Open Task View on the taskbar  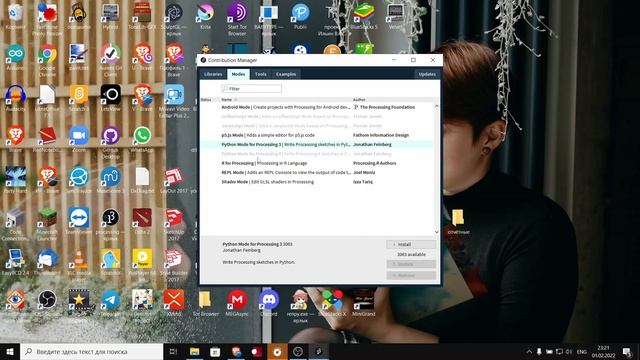click(x=173, y=351)
